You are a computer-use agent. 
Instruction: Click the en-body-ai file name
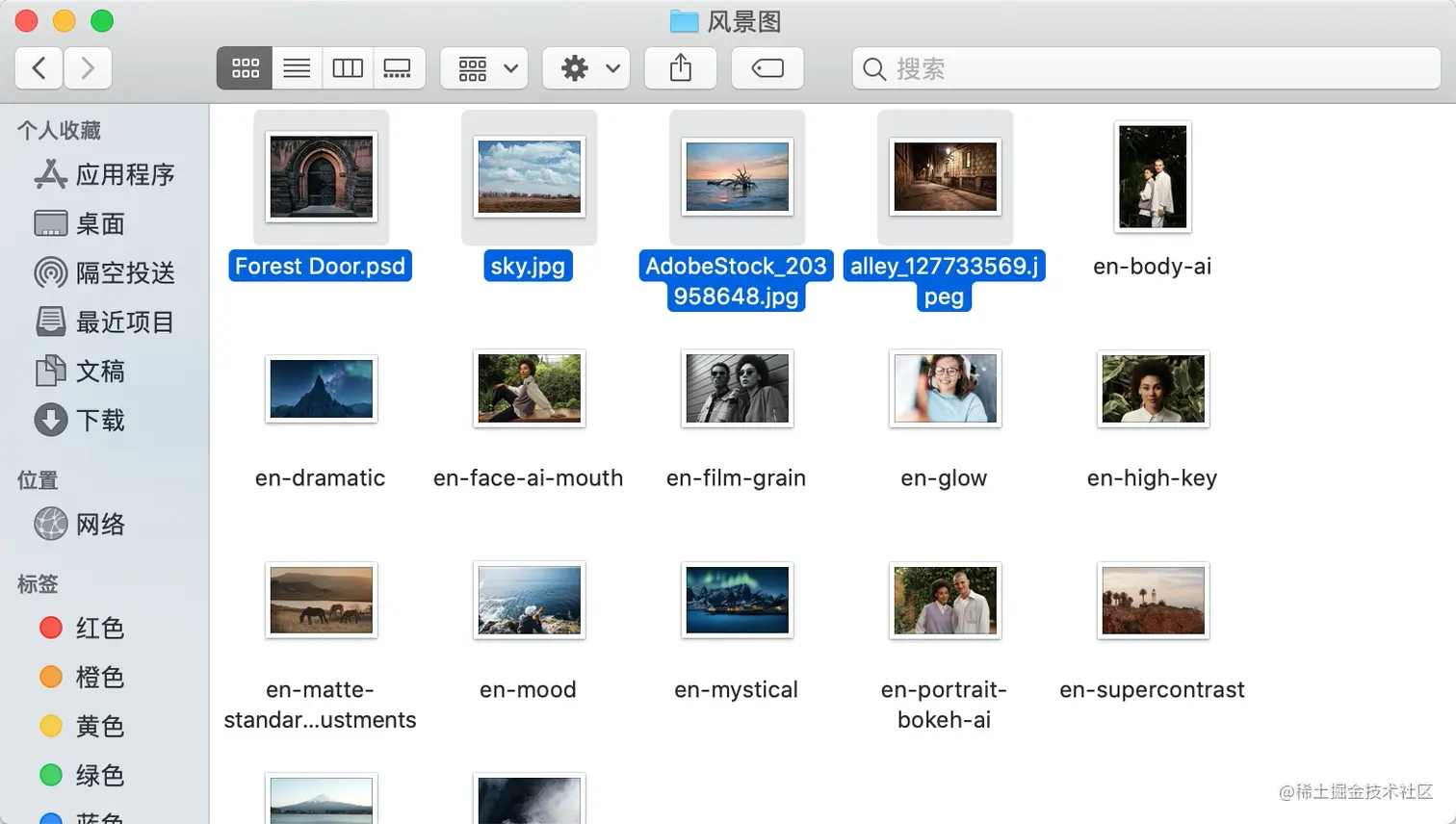1153,266
